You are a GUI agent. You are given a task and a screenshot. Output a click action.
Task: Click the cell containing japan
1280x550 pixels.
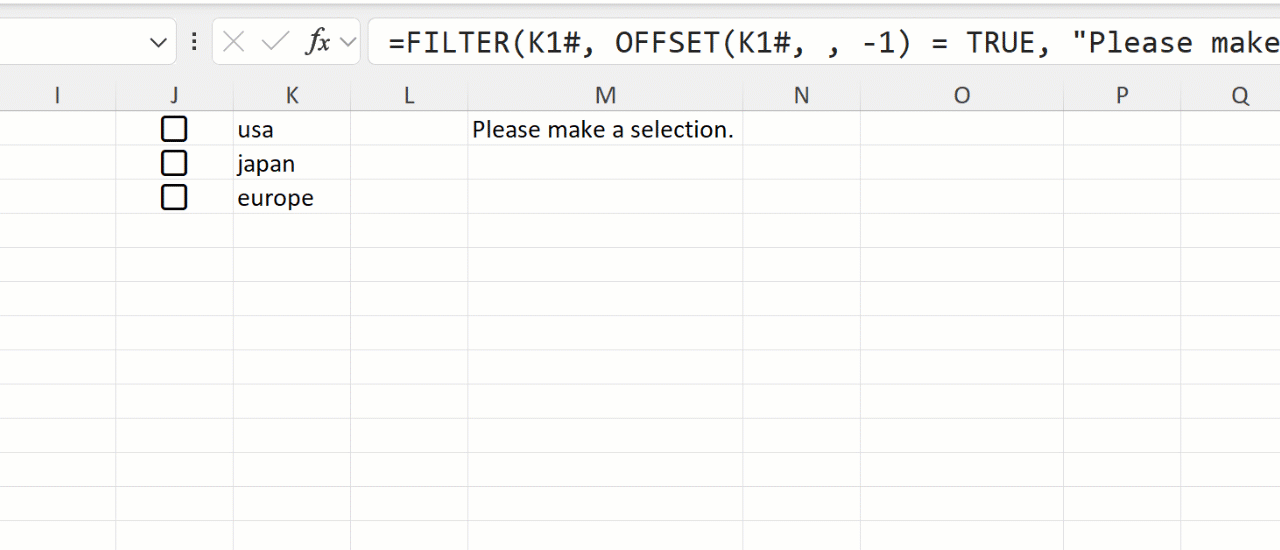(291, 163)
